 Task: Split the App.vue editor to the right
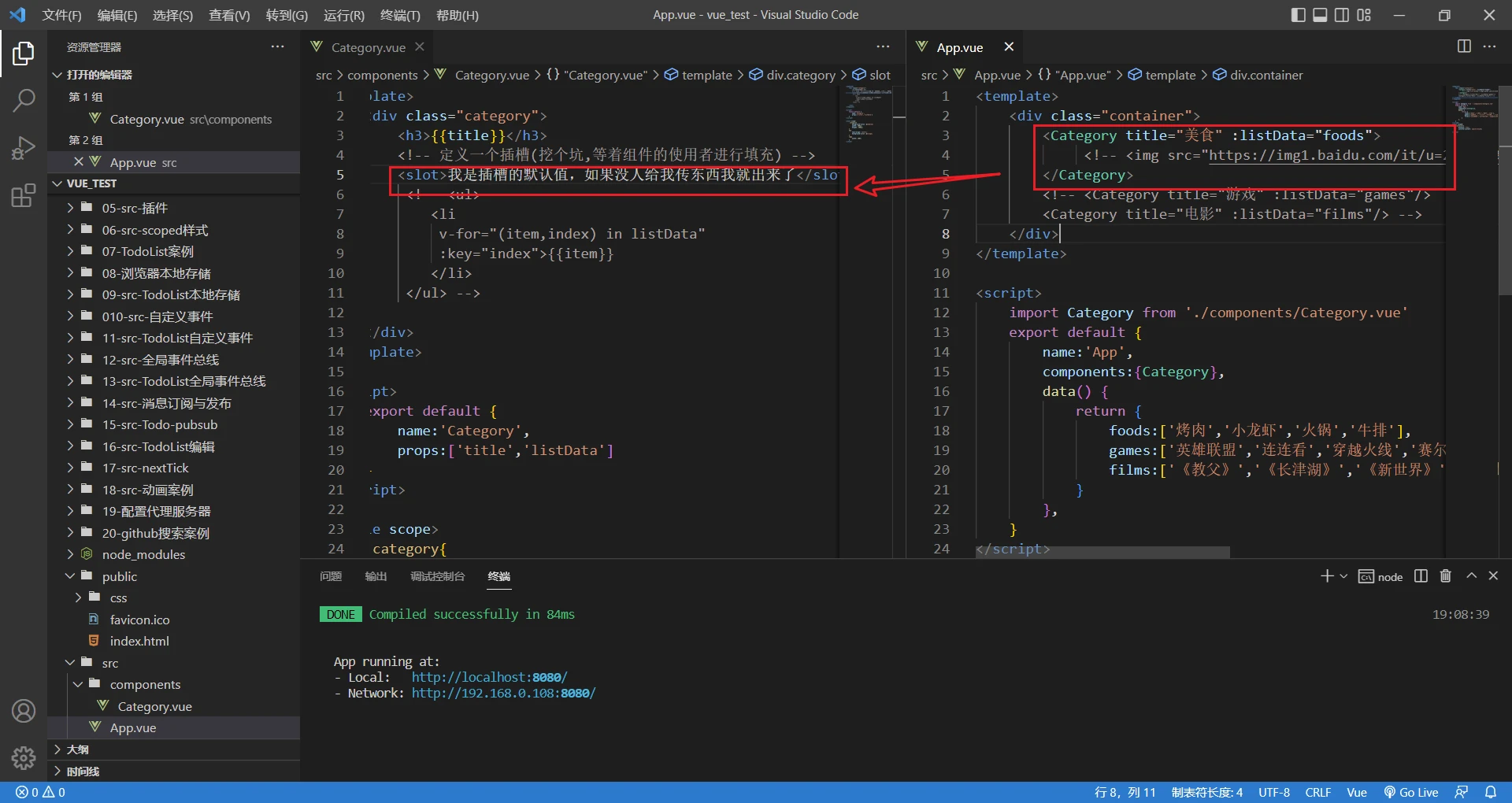(1464, 46)
